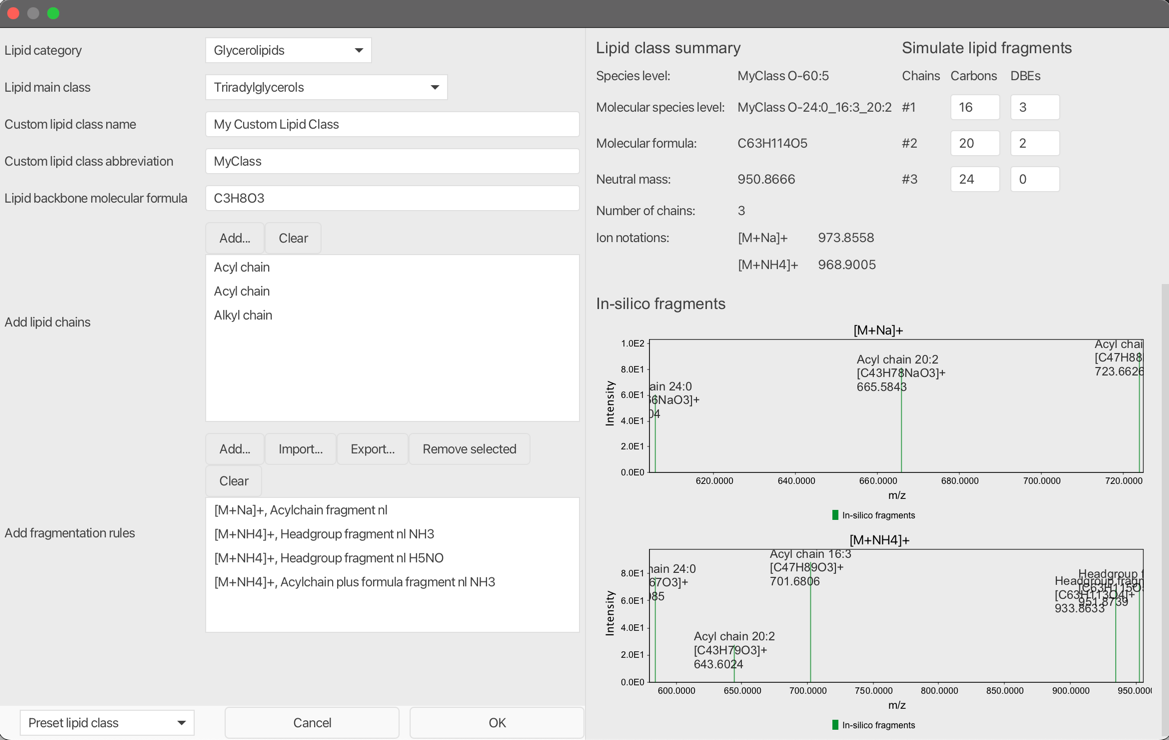The width and height of the screenshot is (1169, 740).
Task: Select the second Acyl chain entry
Action: (x=392, y=291)
